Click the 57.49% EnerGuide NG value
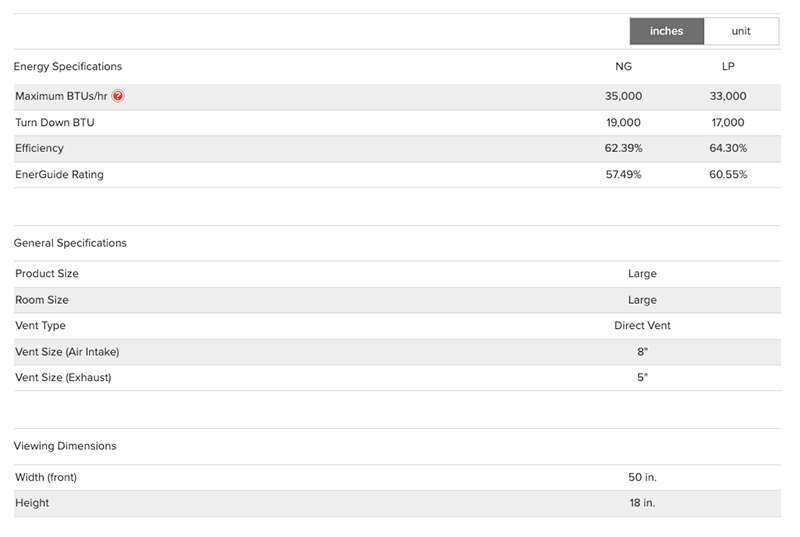Screen dimensions: 800x537 [623, 174]
